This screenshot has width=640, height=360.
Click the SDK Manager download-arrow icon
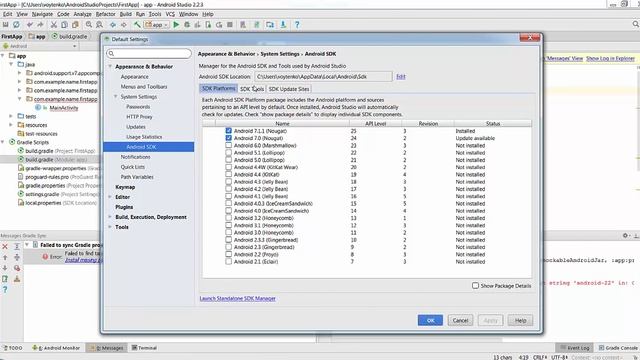(283, 25)
